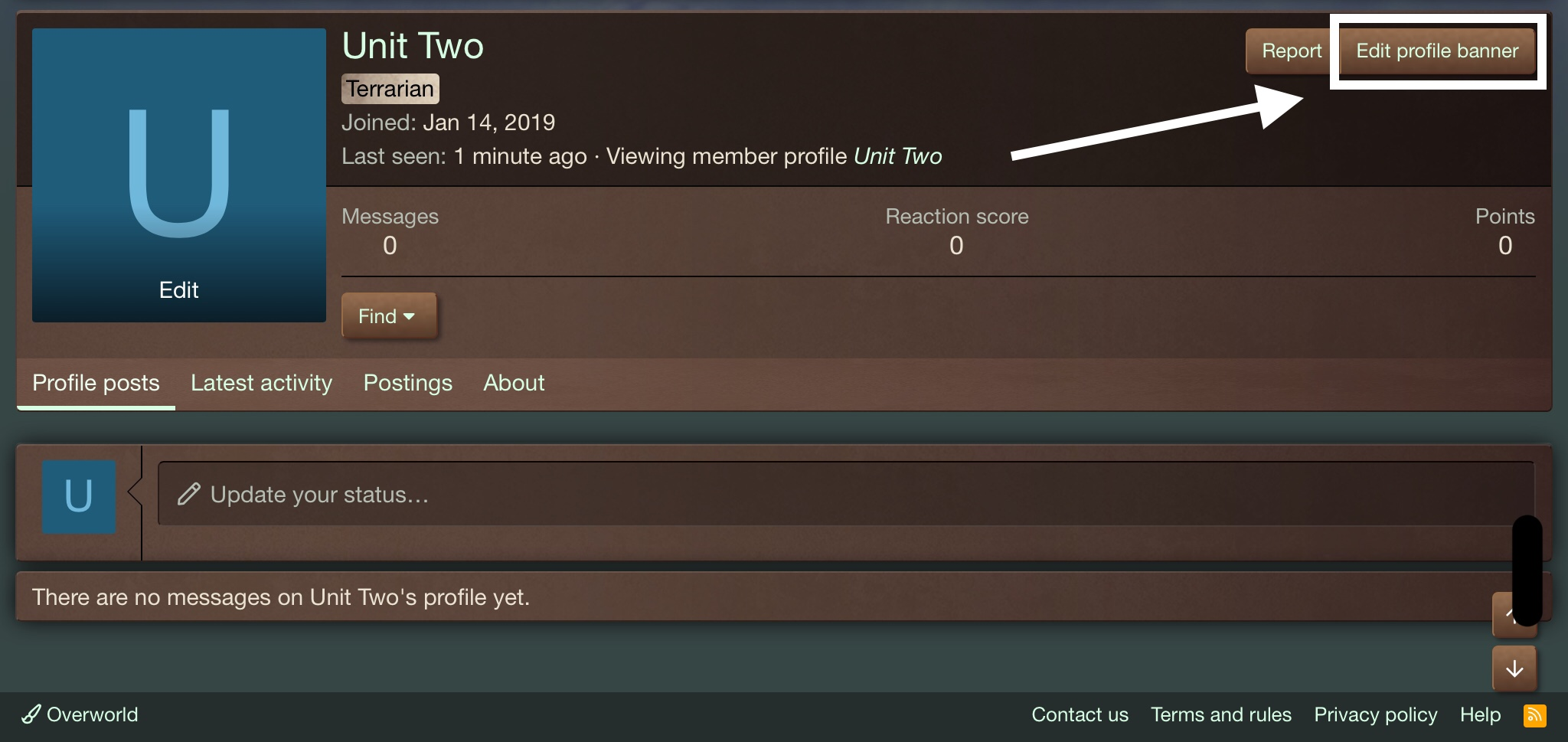
Task: Edit the large U profile avatar
Action: (x=179, y=175)
